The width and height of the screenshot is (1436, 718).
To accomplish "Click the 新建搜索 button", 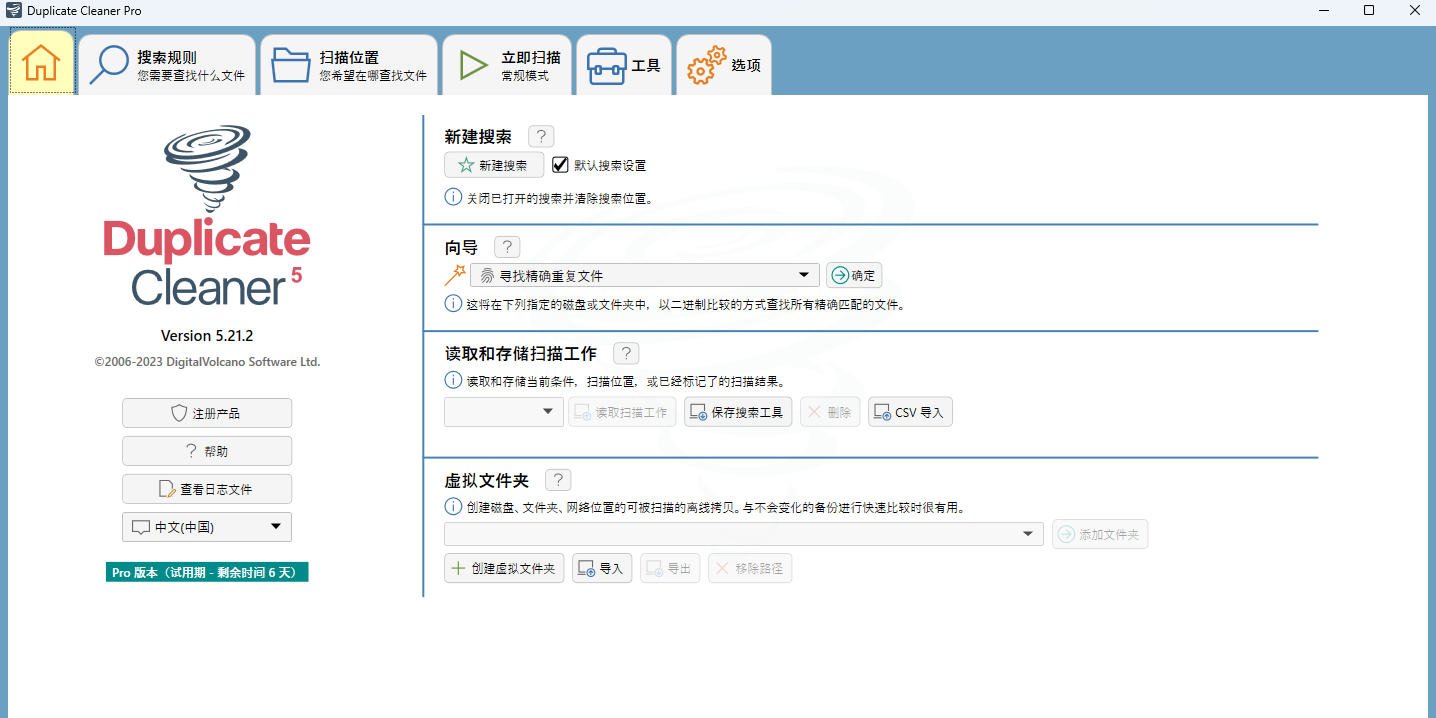I will click(x=494, y=164).
